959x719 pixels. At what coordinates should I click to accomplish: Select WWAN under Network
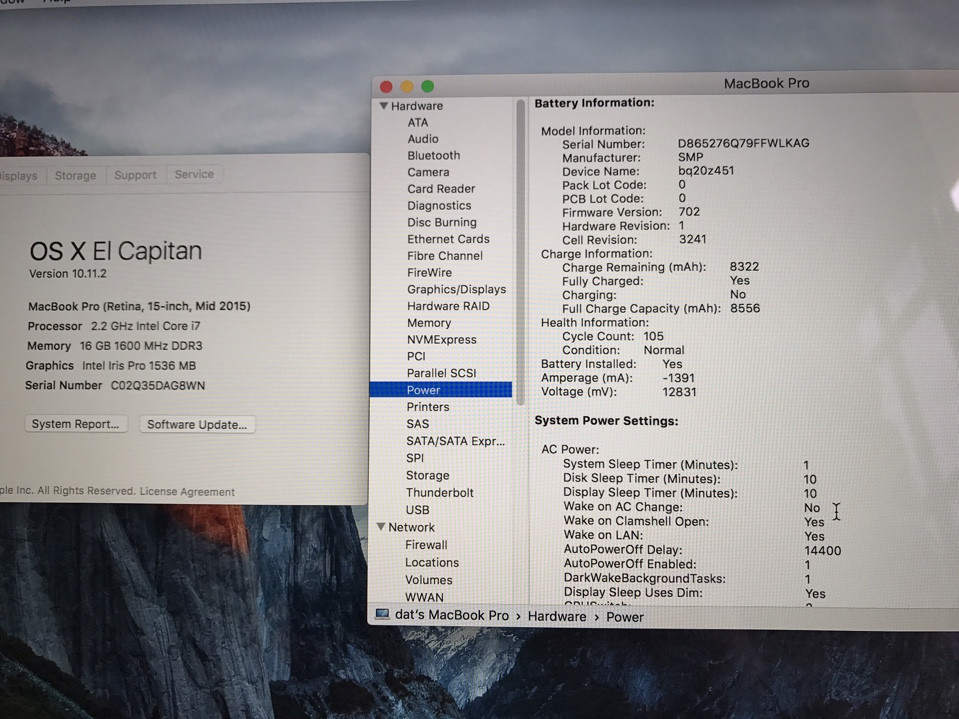pos(424,597)
